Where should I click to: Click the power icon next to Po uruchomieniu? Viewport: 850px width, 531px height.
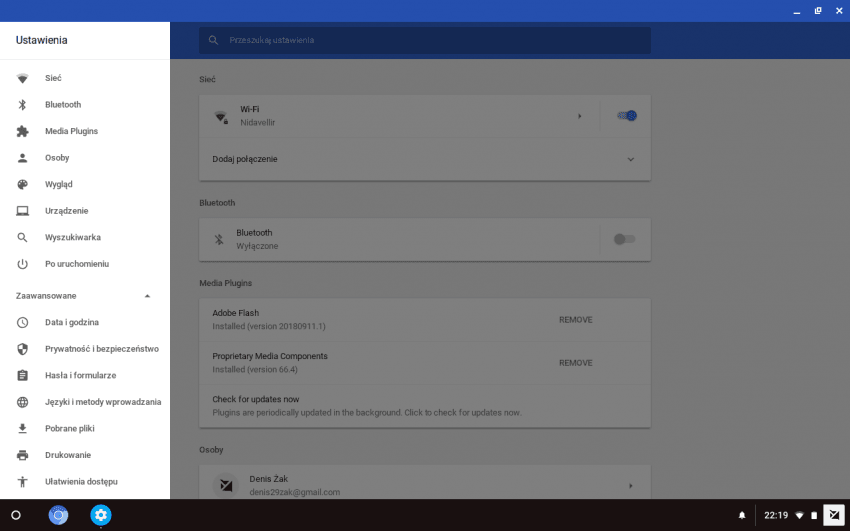point(22,264)
